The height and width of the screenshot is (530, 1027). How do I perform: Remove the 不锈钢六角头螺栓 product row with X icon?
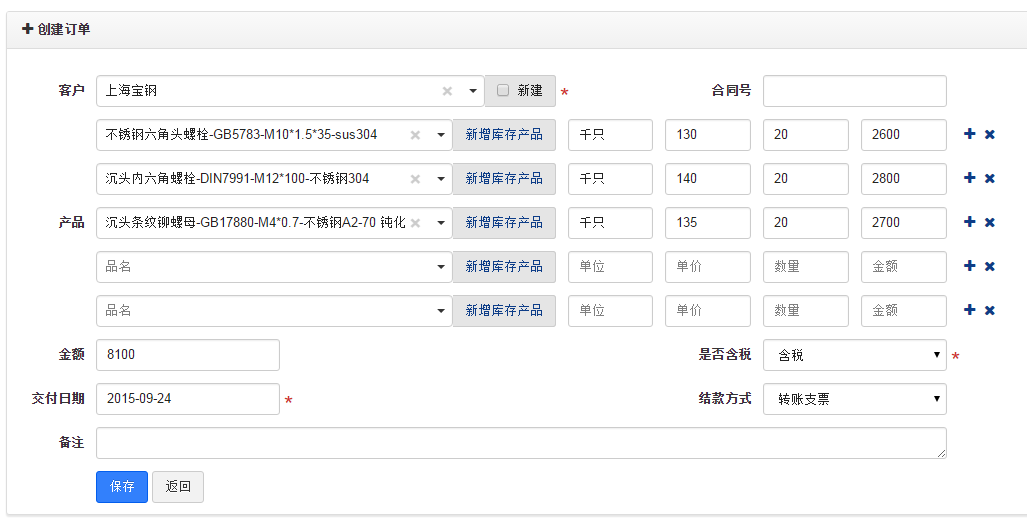(990, 134)
